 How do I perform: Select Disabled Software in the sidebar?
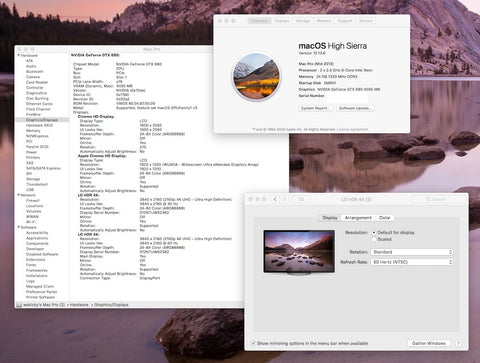[x=42, y=254]
